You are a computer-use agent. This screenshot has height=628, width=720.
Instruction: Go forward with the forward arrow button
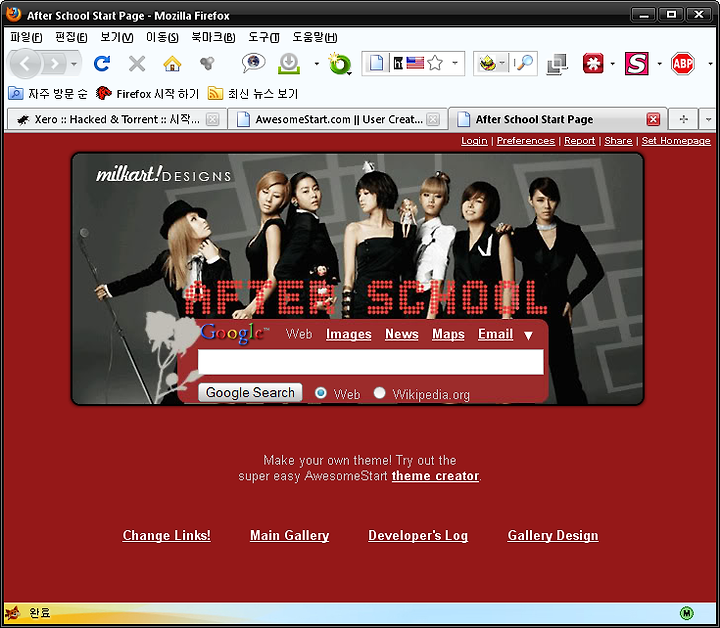click(55, 63)
